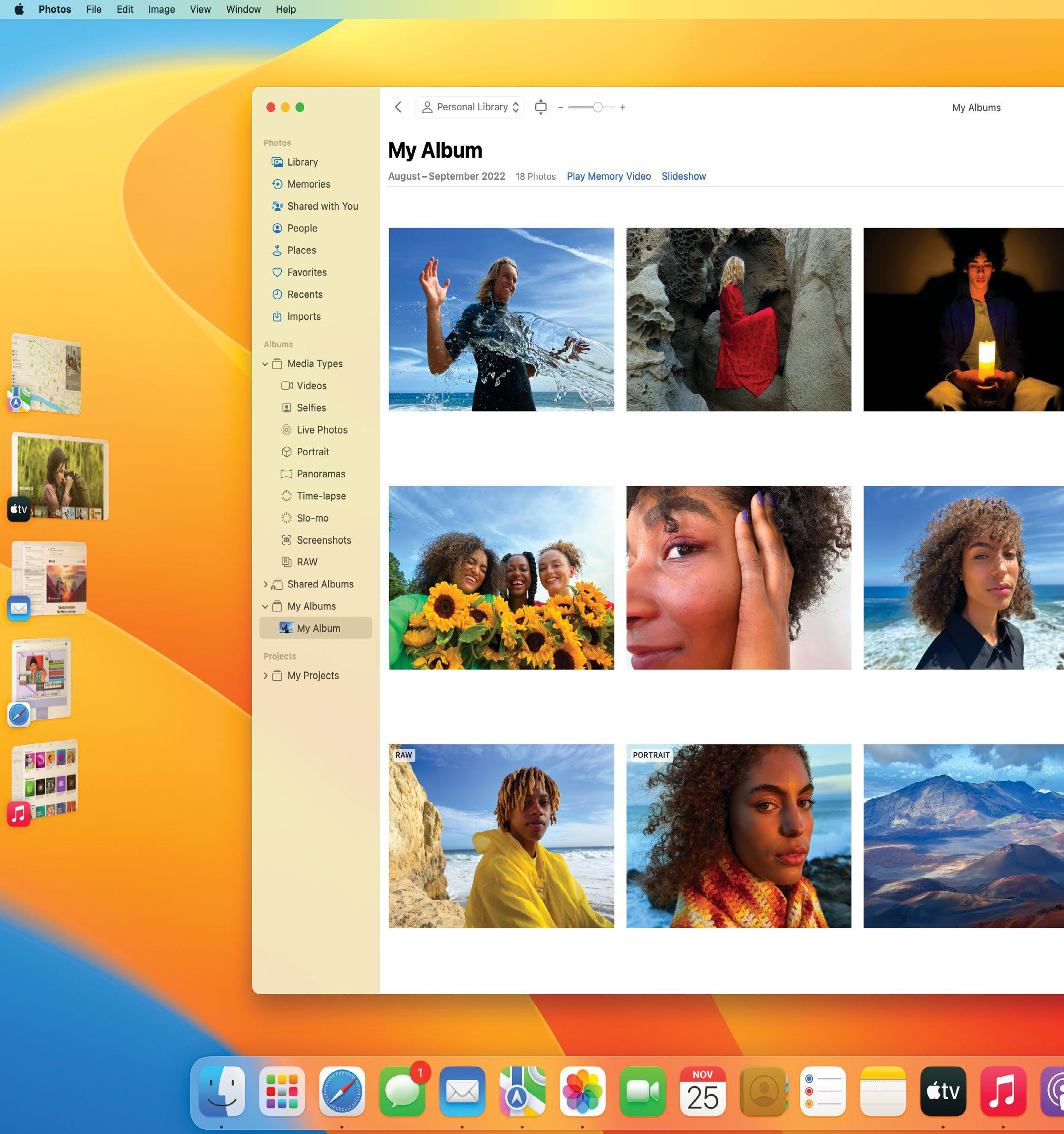The image size is (1064, 1134).
Task: Click the aspect ratio toggle icon in toolbar
Action: (x=541, y=107)
